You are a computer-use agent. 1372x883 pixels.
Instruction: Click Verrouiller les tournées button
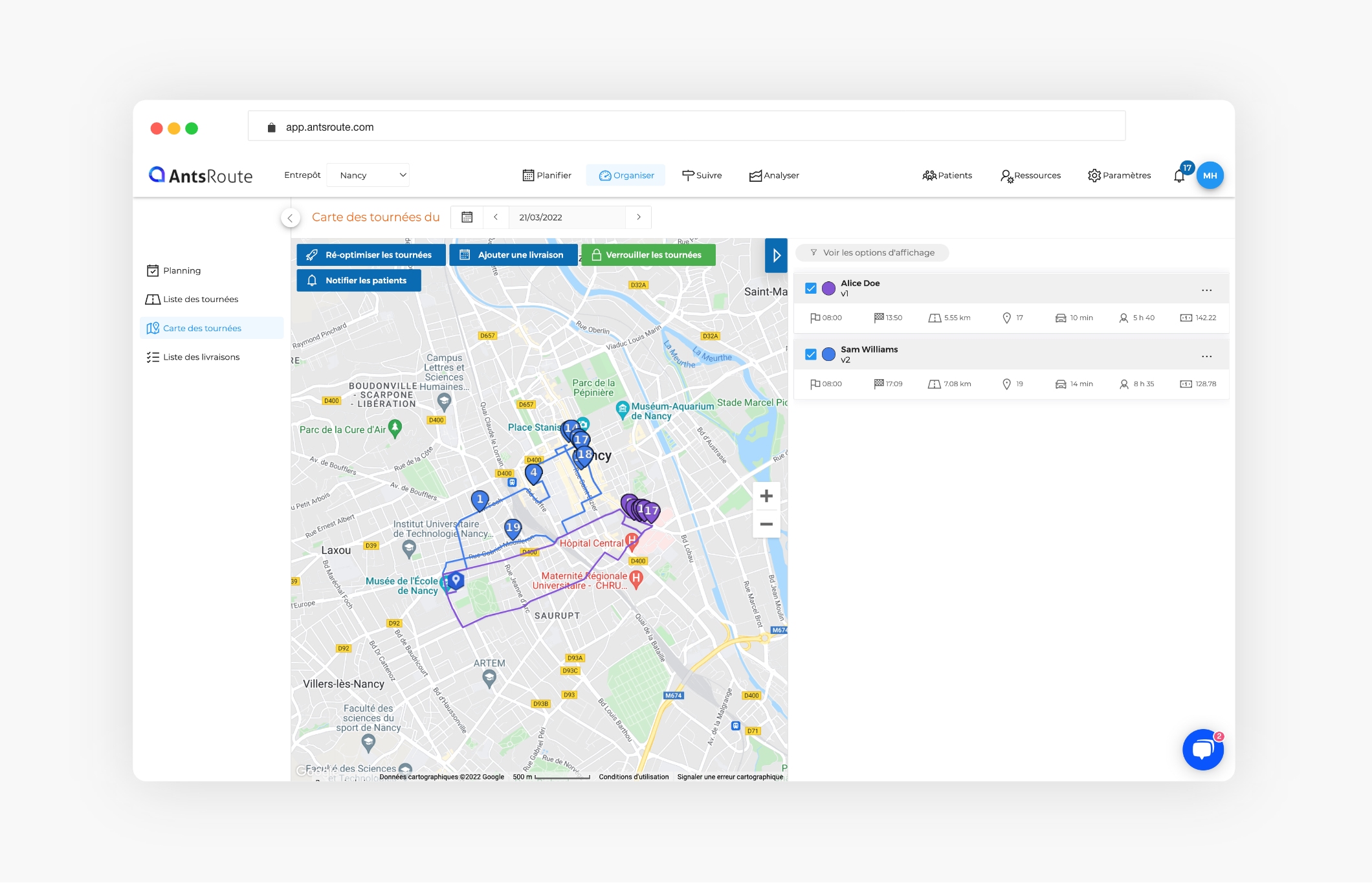click(648, 255)
